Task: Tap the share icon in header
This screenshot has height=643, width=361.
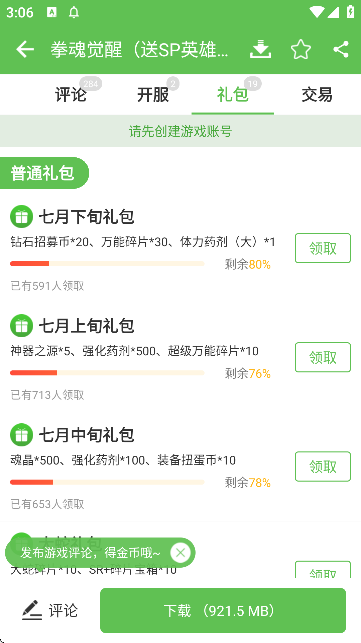Action: (x=340, y=49)
